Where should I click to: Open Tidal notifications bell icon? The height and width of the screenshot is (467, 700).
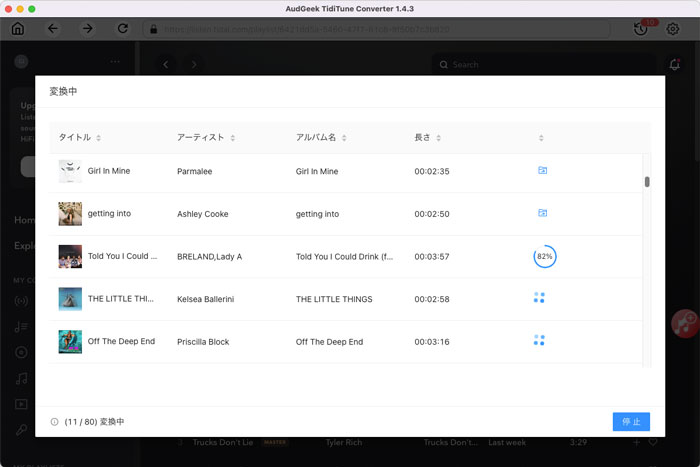point(675,65)
